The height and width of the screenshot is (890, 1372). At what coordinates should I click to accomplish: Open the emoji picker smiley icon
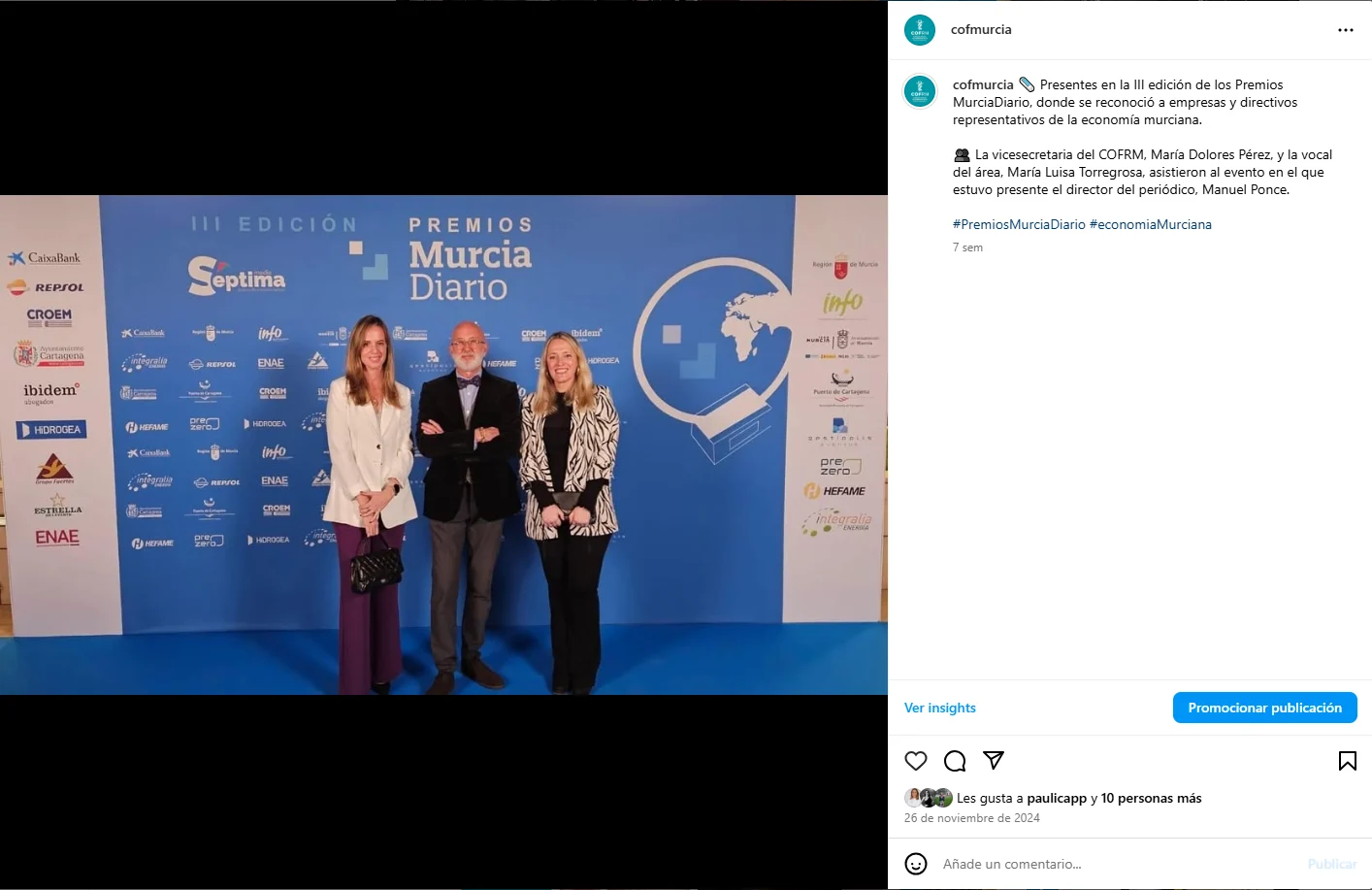[916, 864]
